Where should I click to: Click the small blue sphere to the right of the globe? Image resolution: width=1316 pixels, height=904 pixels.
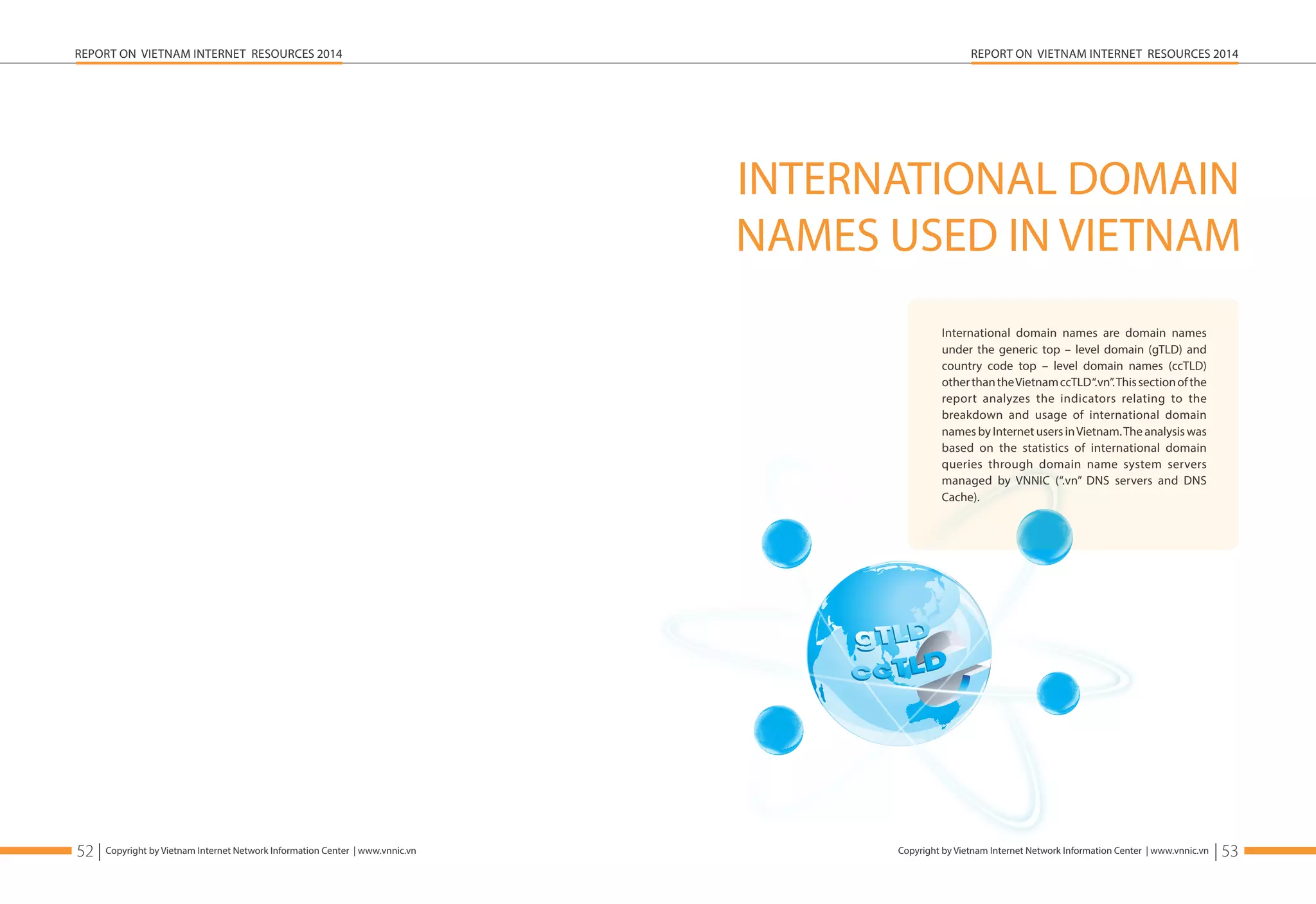1058,693
